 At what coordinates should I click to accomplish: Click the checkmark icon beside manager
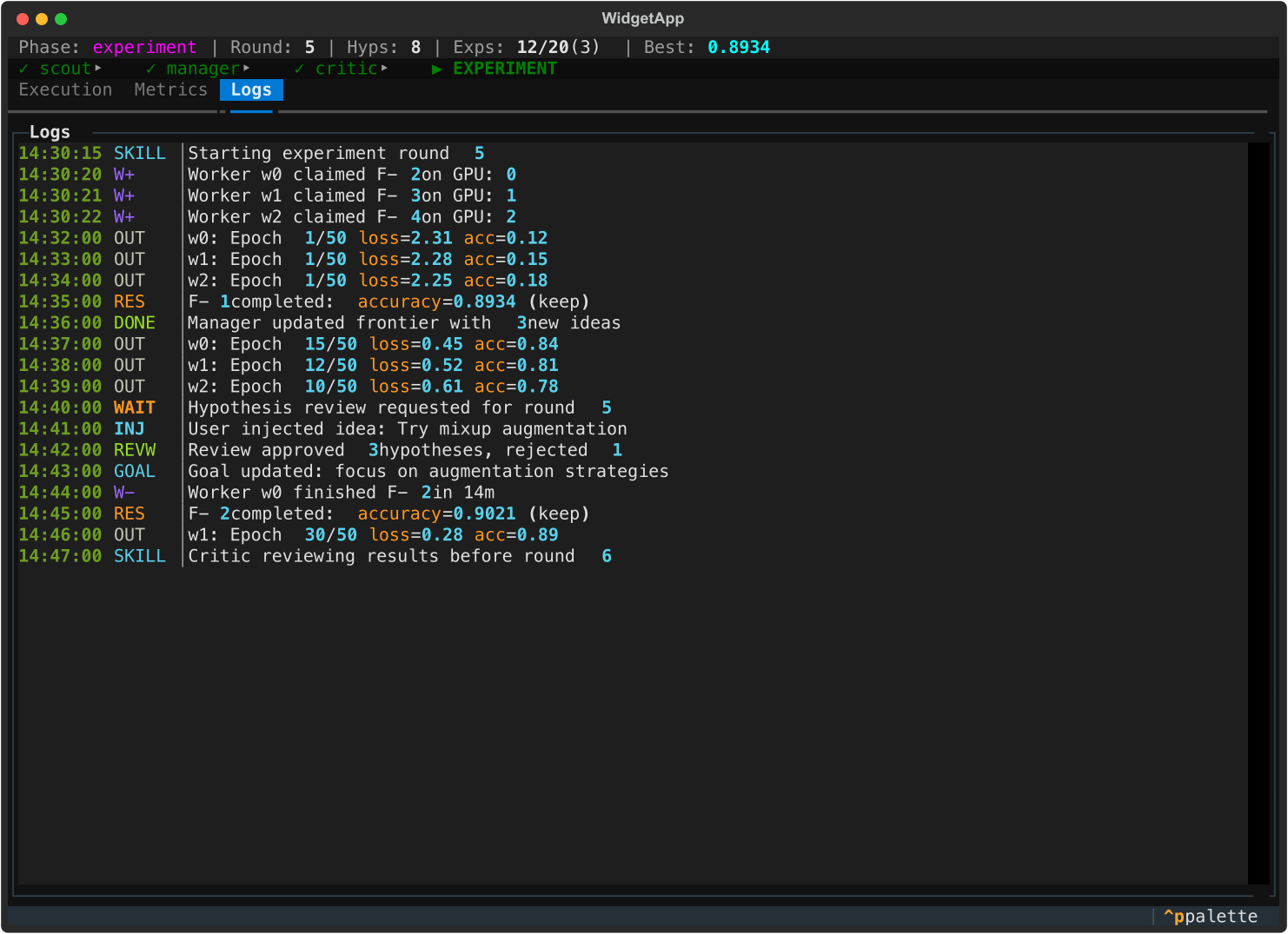[x=150, y=69]
